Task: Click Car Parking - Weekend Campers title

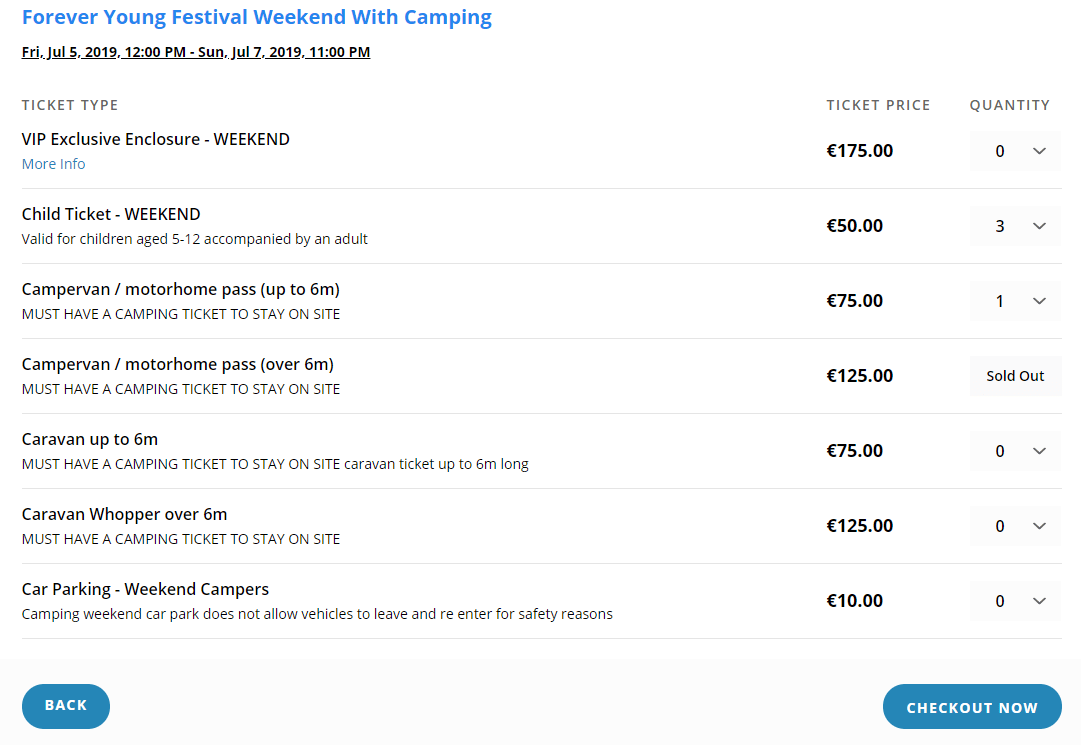Action: point(145,589)
